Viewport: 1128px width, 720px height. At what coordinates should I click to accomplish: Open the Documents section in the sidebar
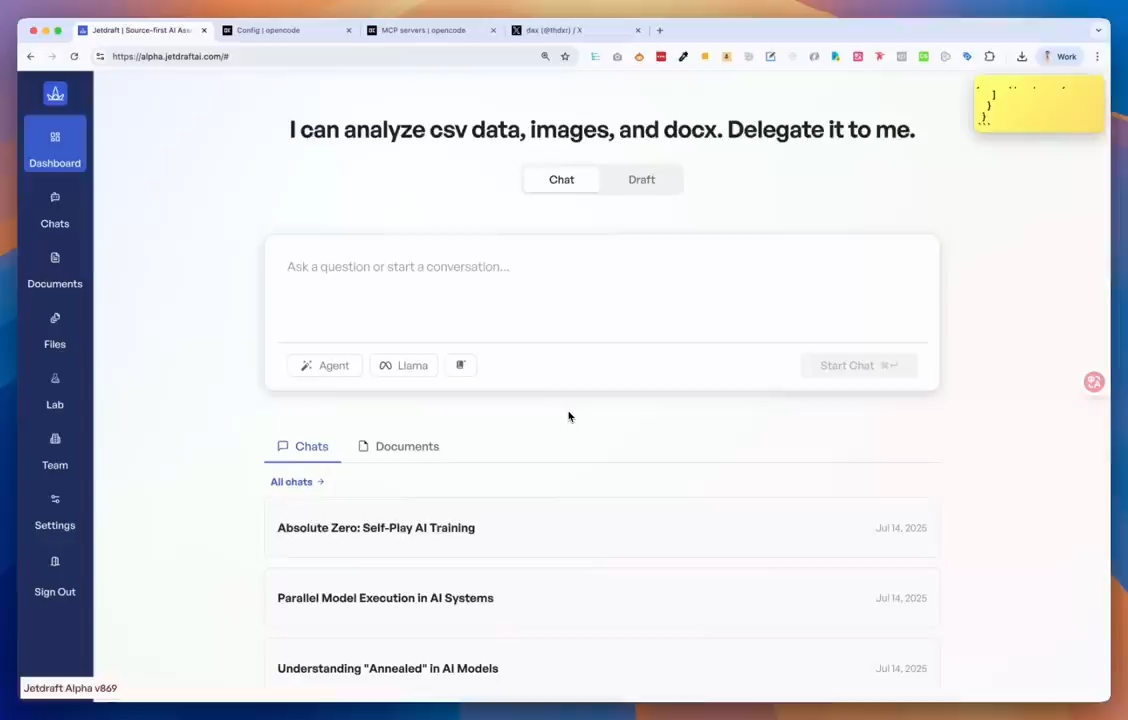click(x=55, y=270)
